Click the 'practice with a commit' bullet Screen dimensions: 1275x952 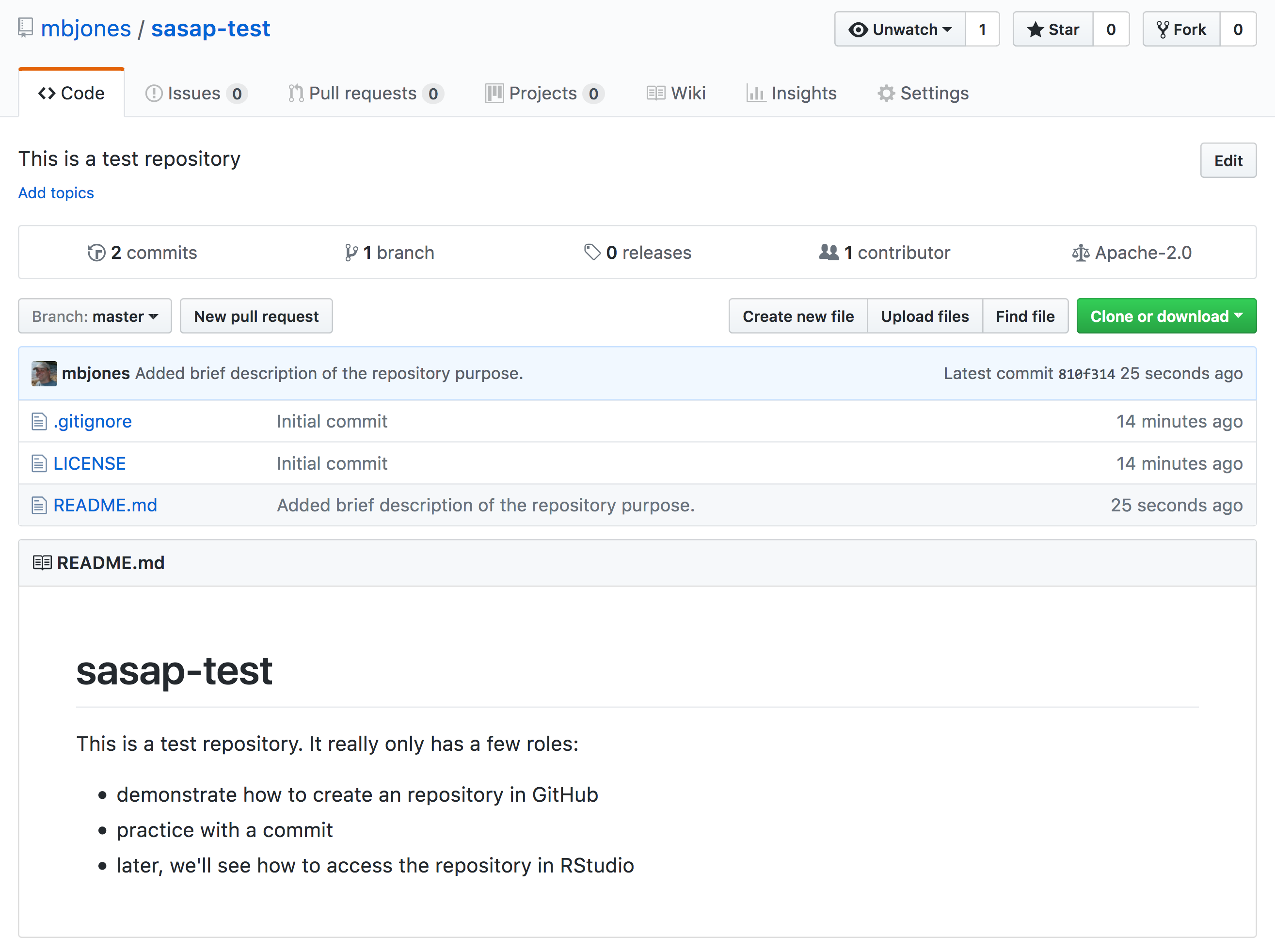(225, 830)
